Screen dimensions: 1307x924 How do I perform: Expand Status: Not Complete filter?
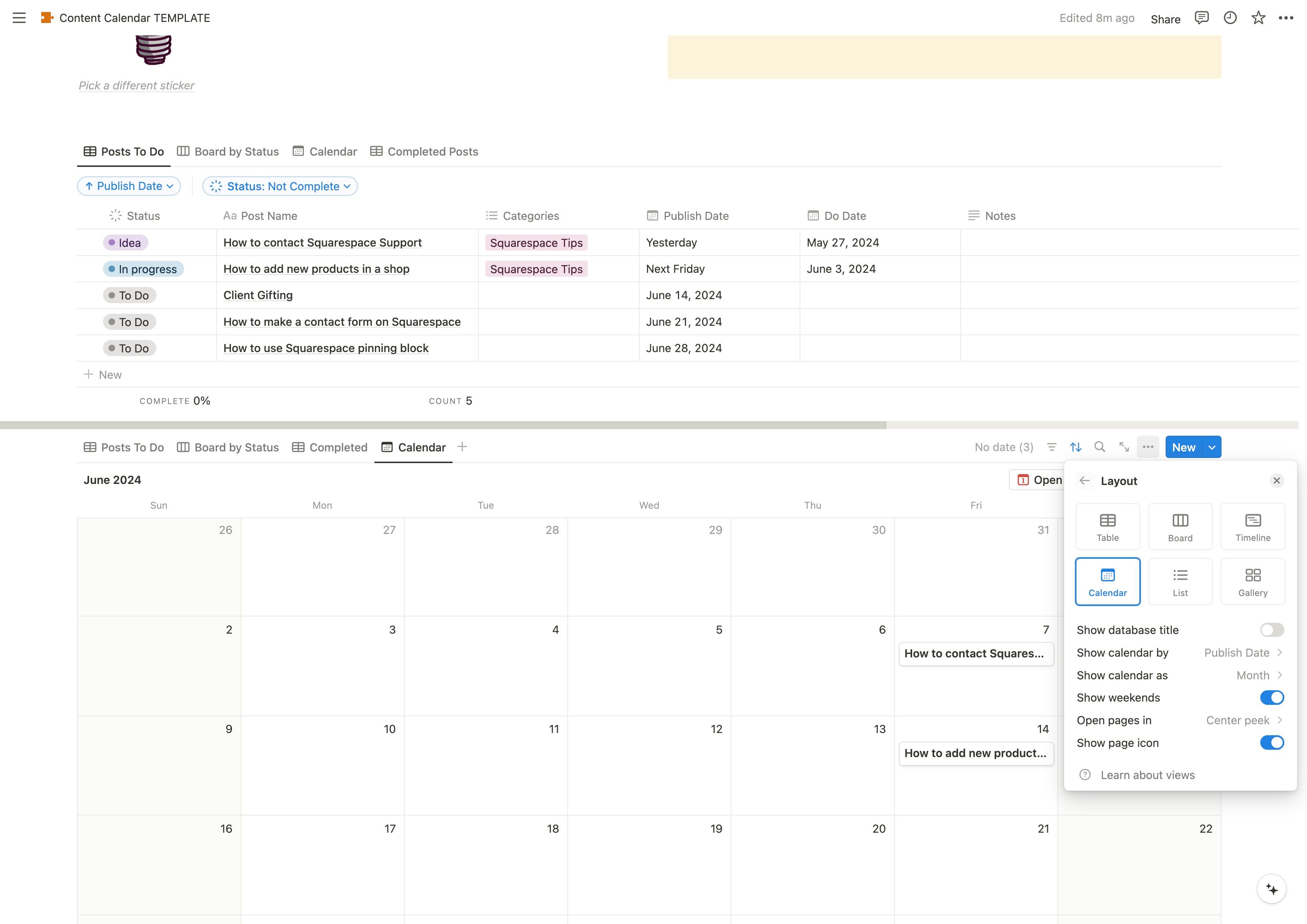click(280, 186)
